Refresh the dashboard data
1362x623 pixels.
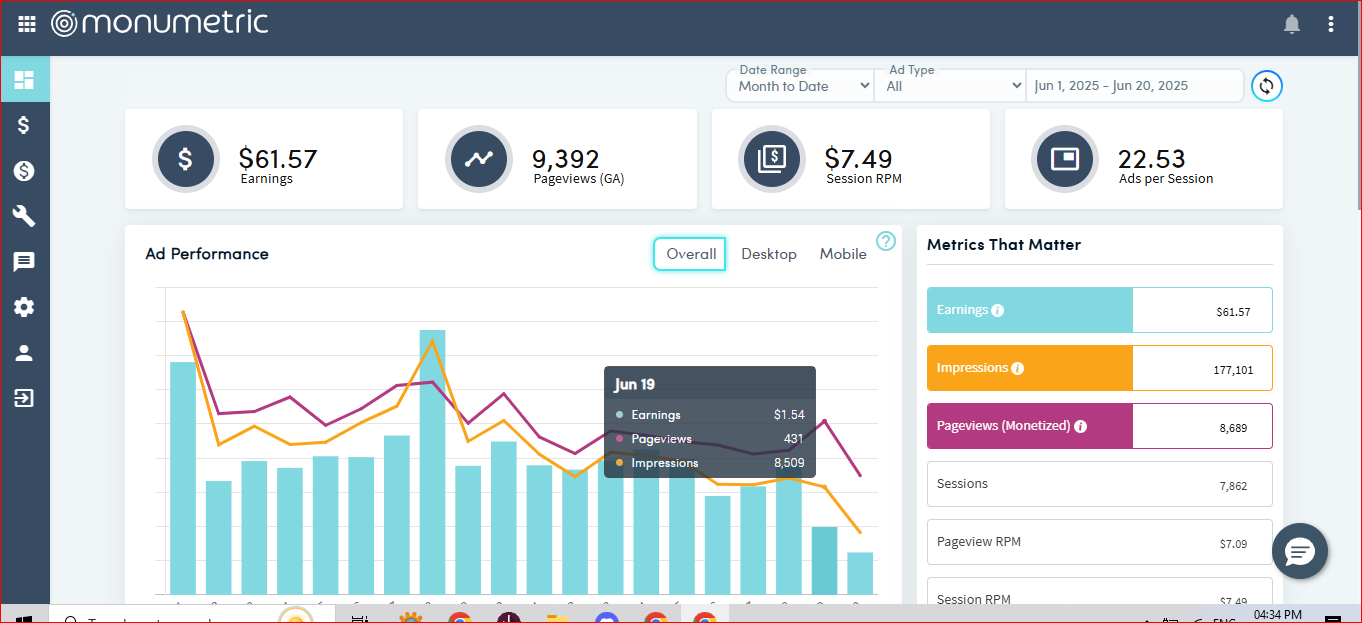coord(1267,86)
